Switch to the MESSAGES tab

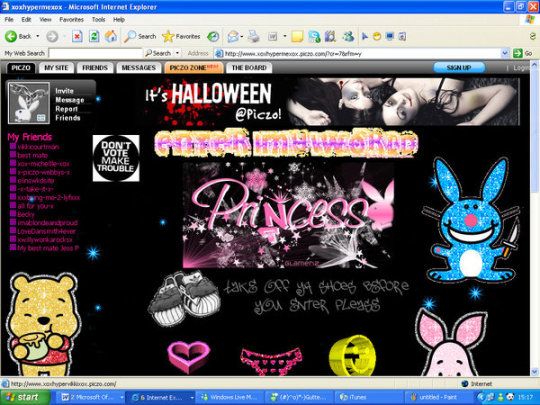pyautogui.click(x=139, y=68)
